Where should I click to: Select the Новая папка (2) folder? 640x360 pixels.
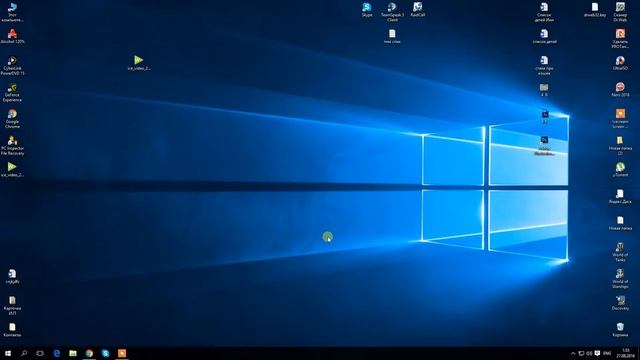[620, 146]
